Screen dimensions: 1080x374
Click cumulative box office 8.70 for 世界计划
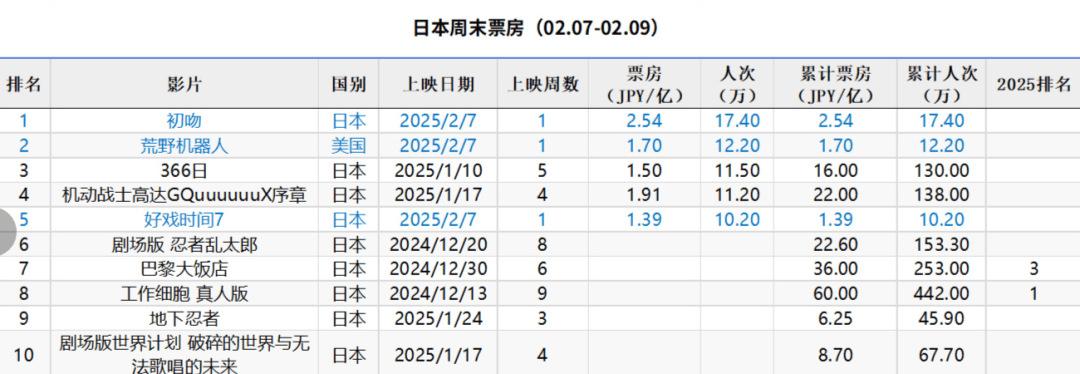tap(836, 355)
